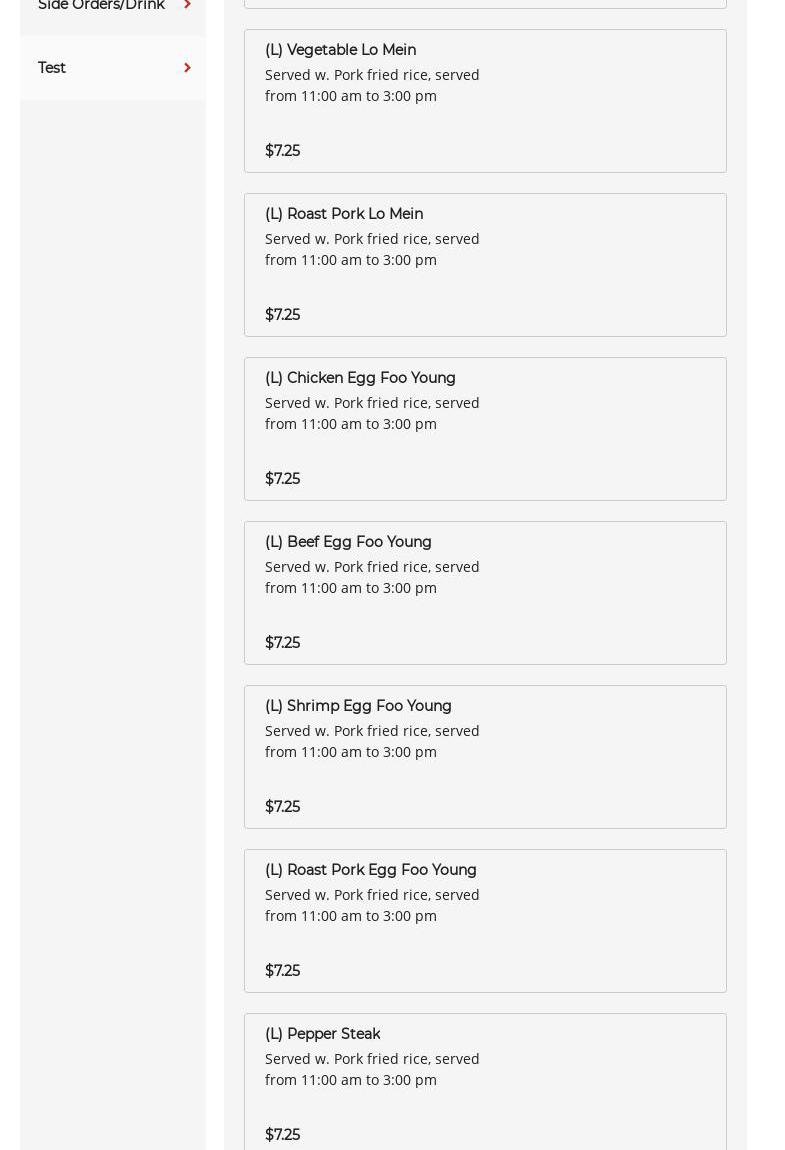Click the red arrow beside Side Orders/Drink
Viewport: 785px width, 1150px height.
pyautogui.click(x=187, y=5)
